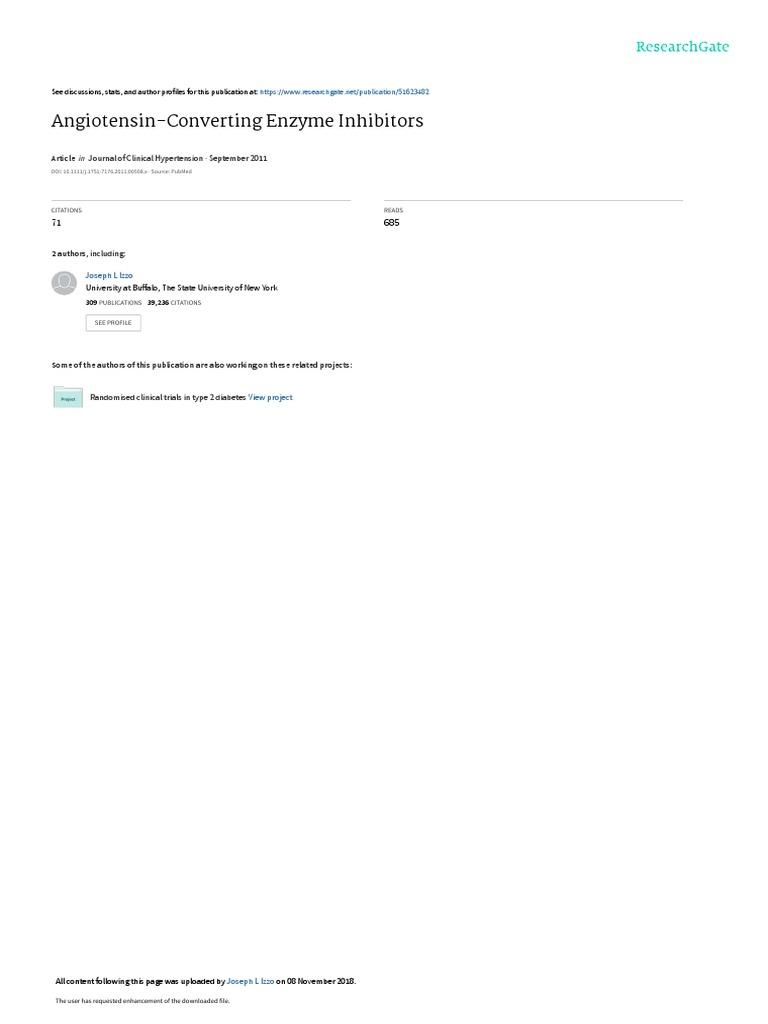Screen dimensions: 768x1024
Task: Open the View project link
Action: tap(270, 397)
